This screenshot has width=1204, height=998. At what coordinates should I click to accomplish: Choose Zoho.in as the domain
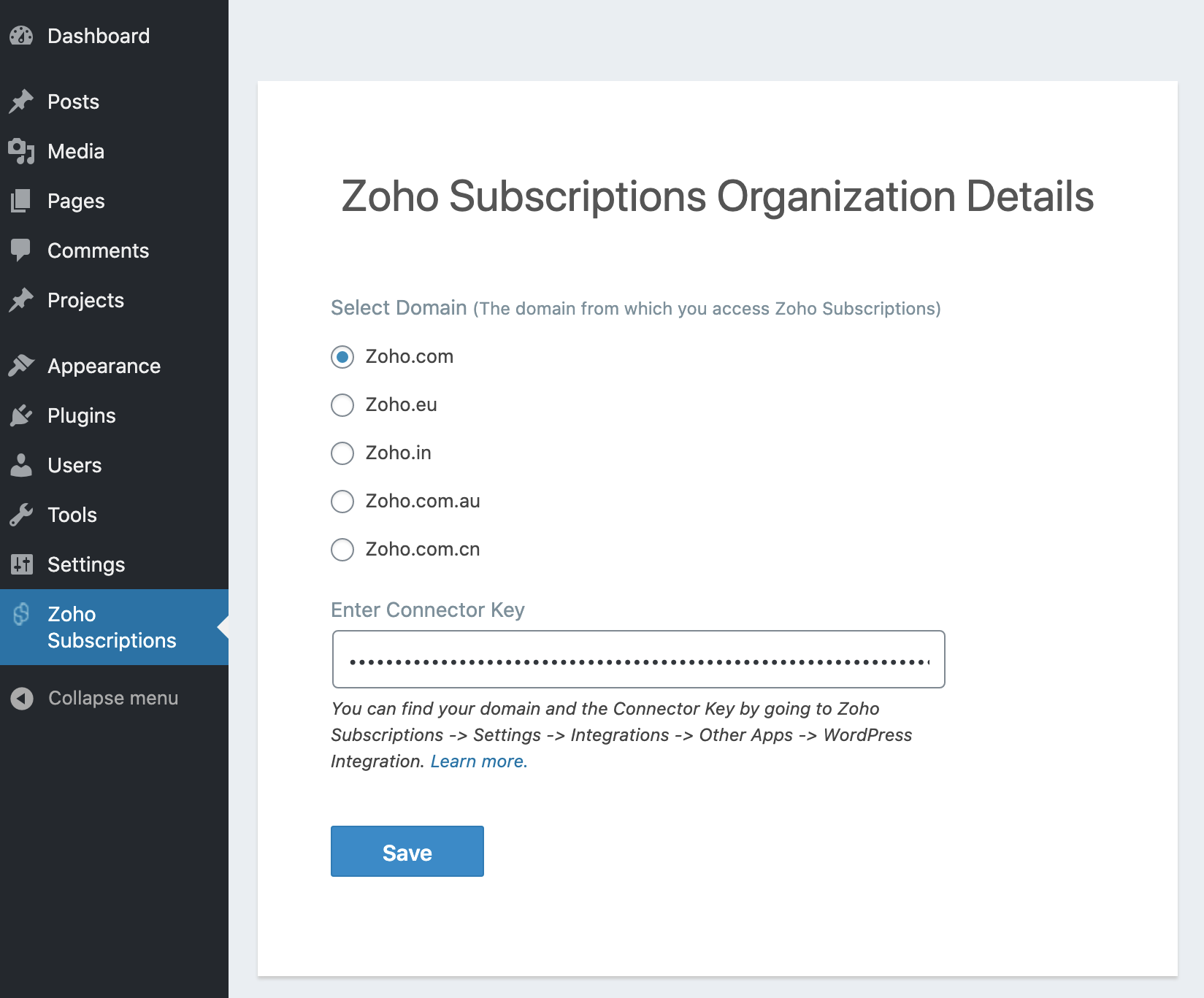click(342, 453)
